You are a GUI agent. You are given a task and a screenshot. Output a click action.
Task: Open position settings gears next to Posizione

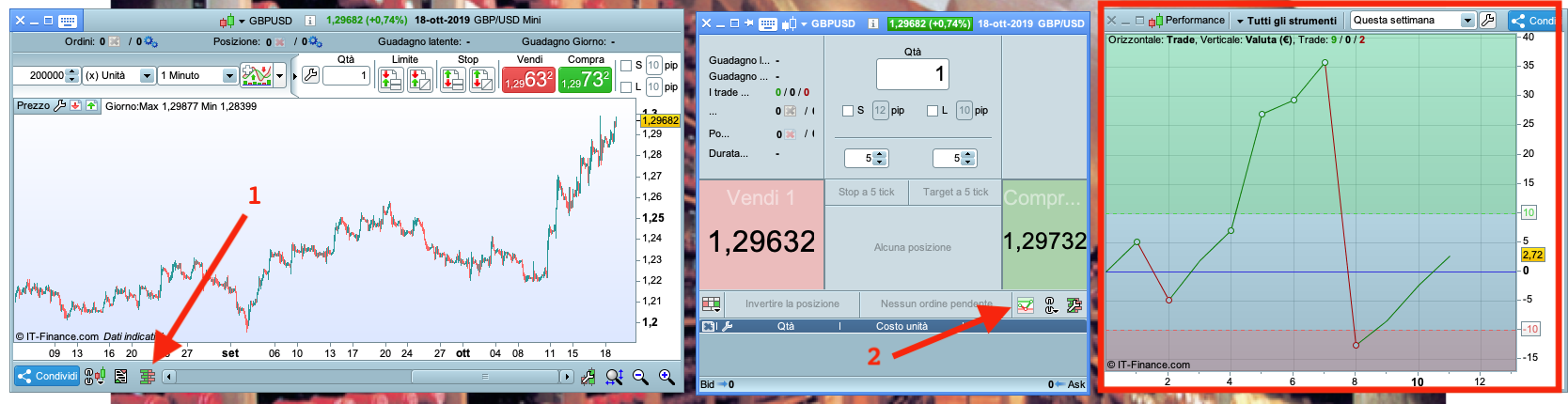coord(316,41)
